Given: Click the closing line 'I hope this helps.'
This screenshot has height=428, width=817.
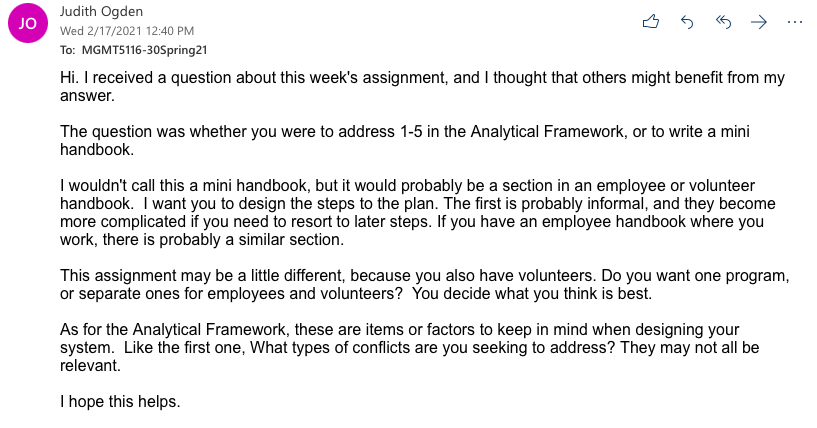Looking at the screenshot, I should click(120, 401).
